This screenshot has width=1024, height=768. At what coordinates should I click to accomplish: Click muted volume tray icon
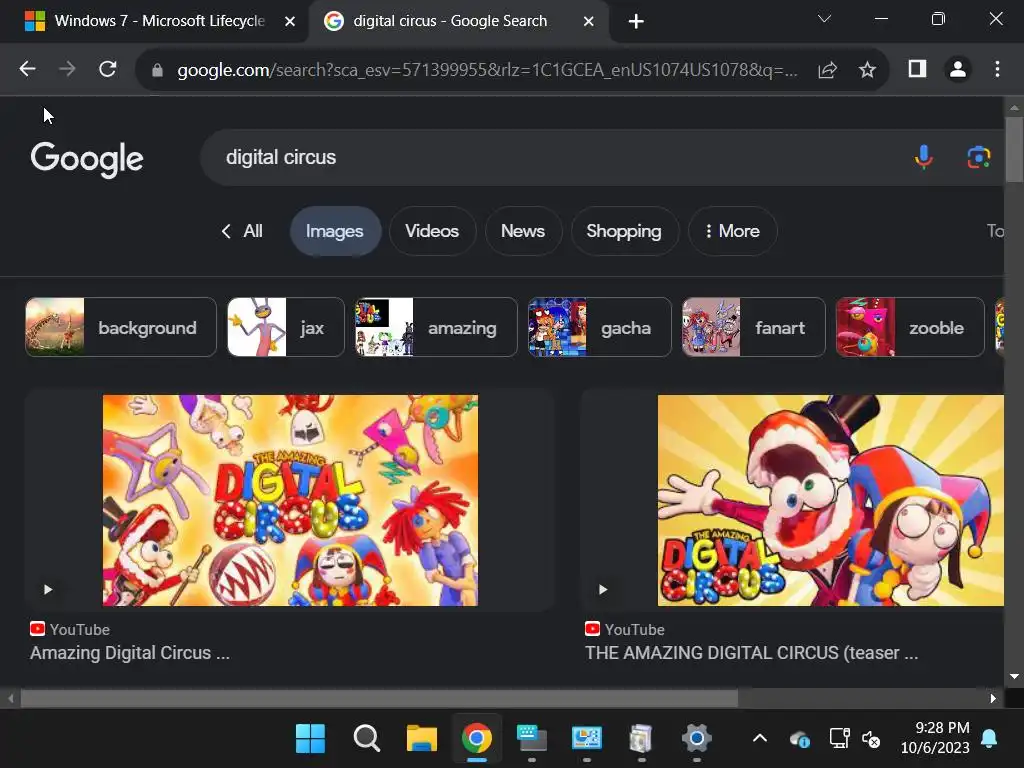(871, 739)
